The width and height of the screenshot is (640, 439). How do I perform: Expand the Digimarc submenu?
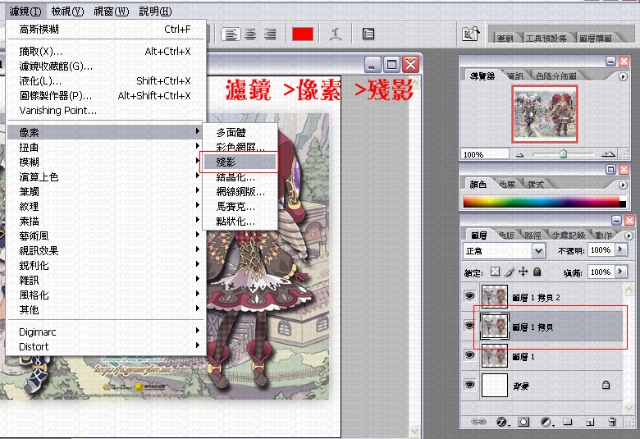pos(106,332)
